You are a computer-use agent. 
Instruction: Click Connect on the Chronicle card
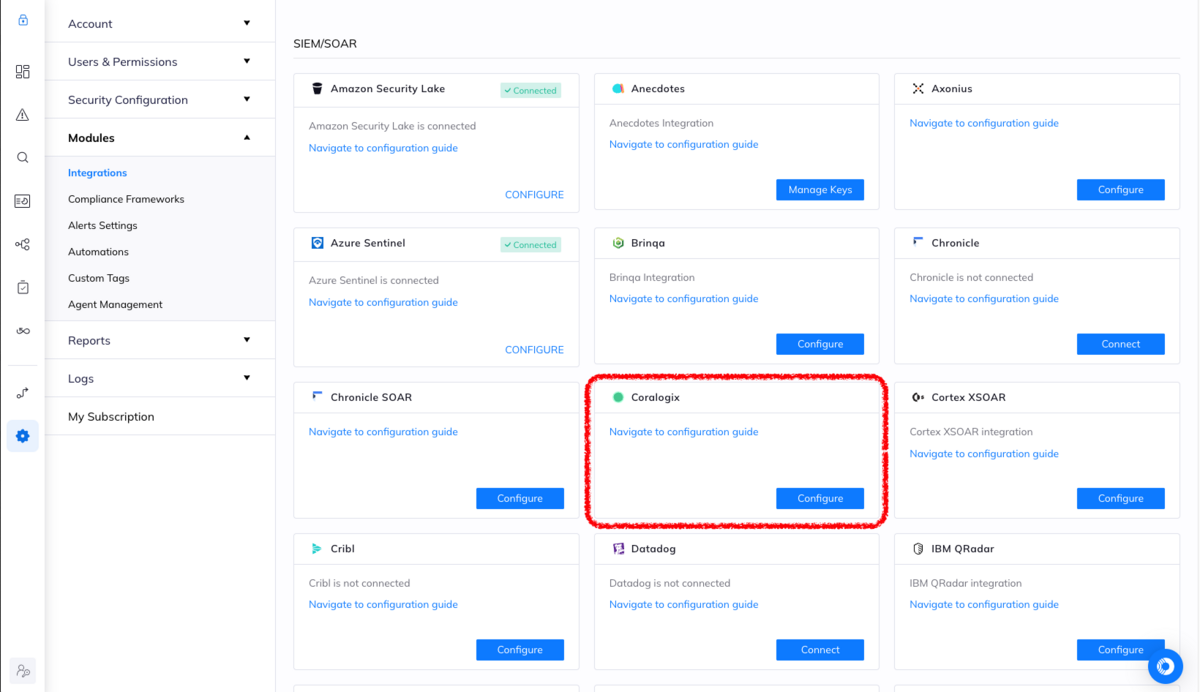click(1120, 344)
